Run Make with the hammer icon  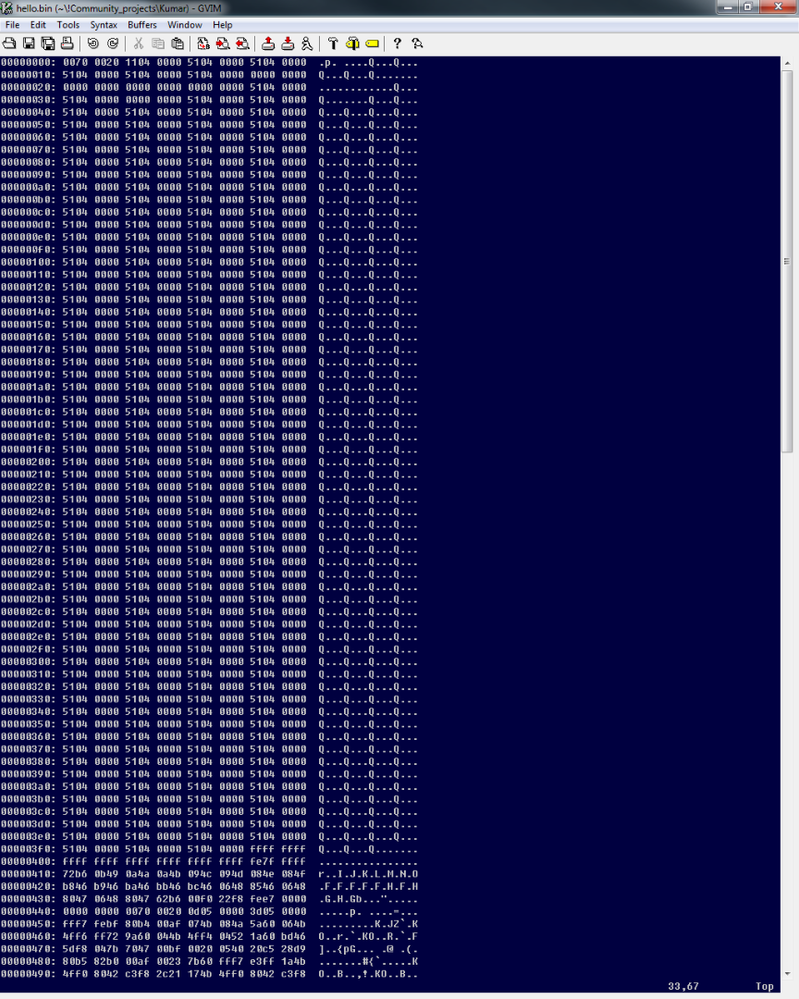coord(333,43)
